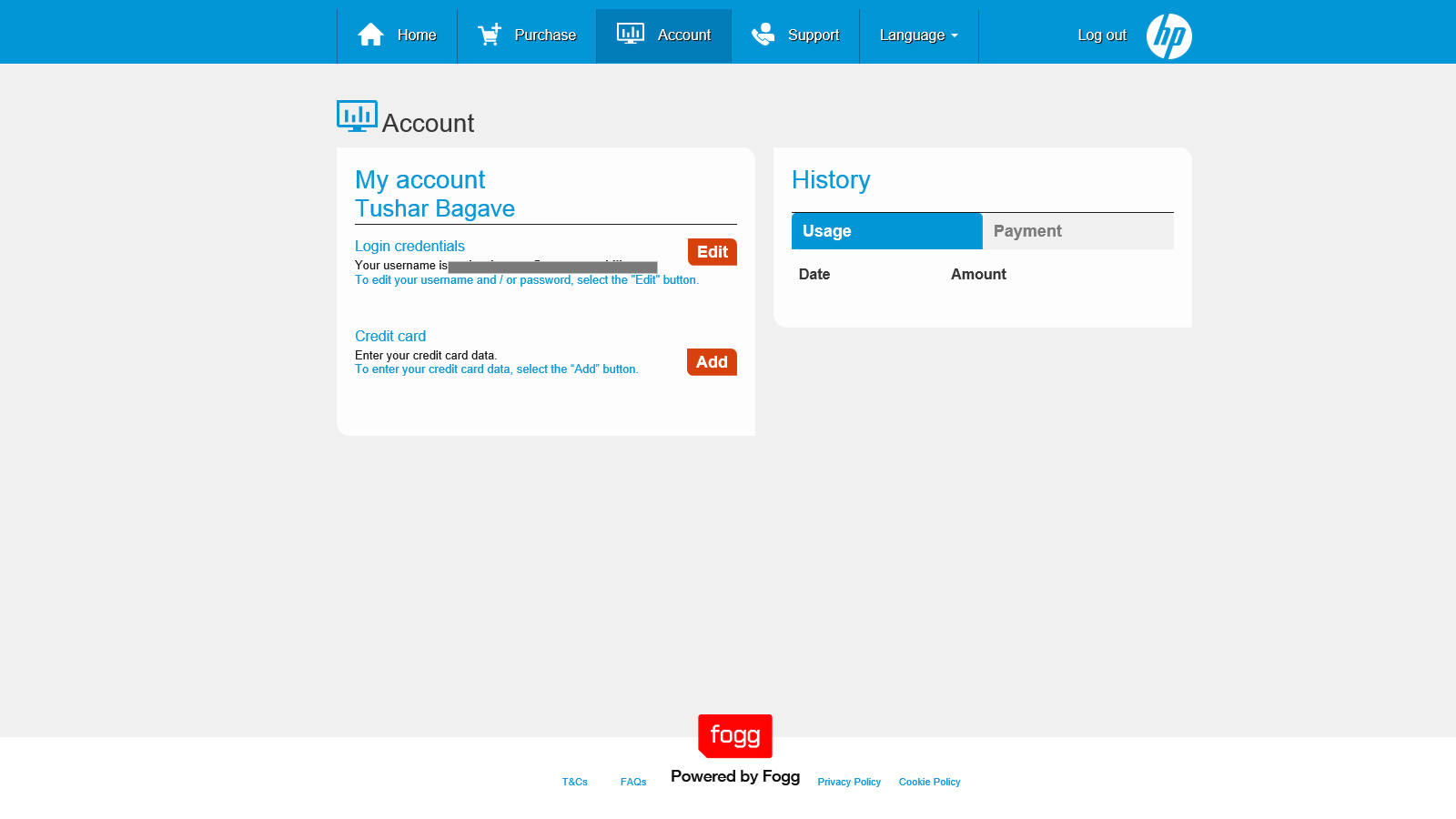Viewport: 1456px width, 819px height.
Task: View the Privacy Policy page
Action: 848,782
